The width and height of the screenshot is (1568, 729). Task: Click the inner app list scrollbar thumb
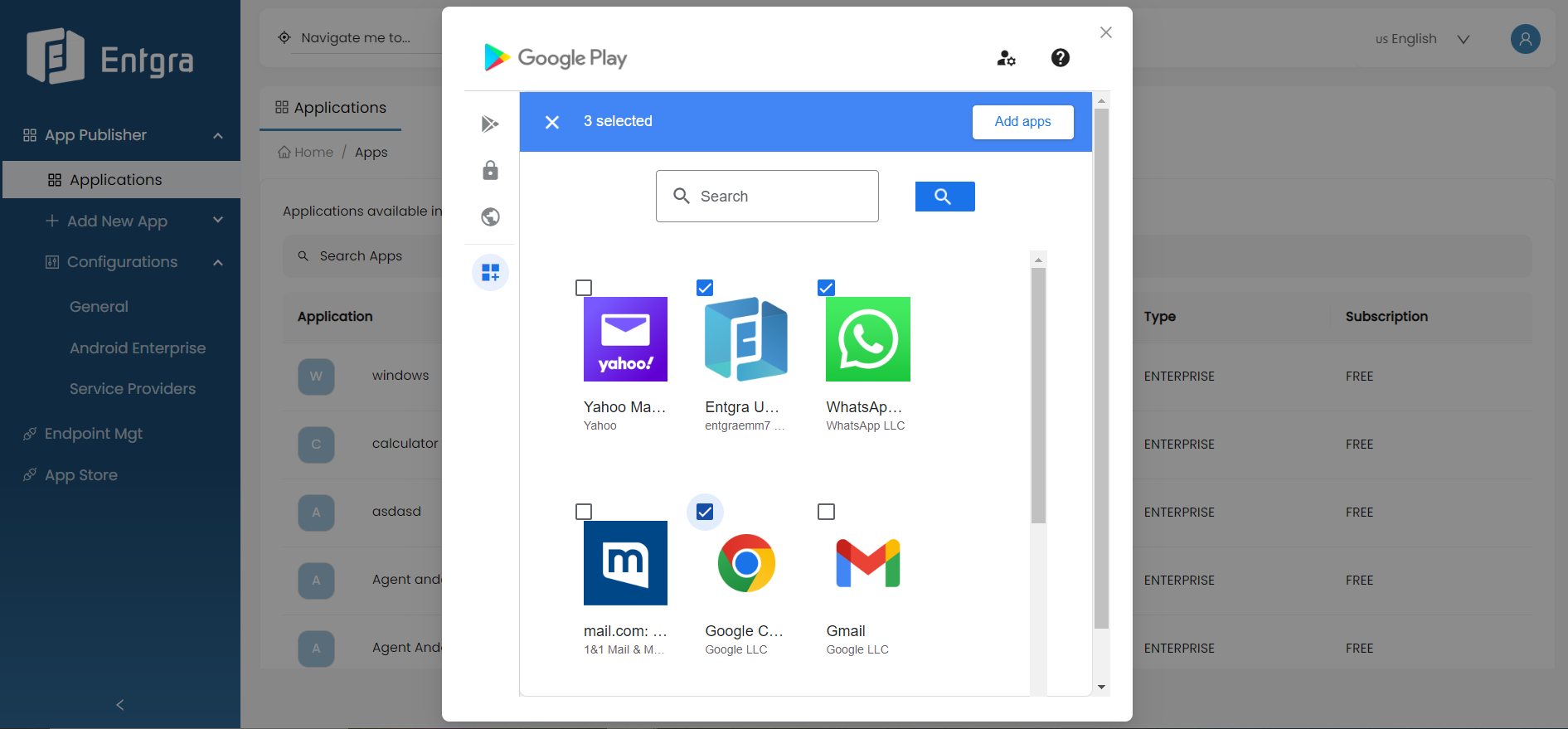click(1038, 395)
